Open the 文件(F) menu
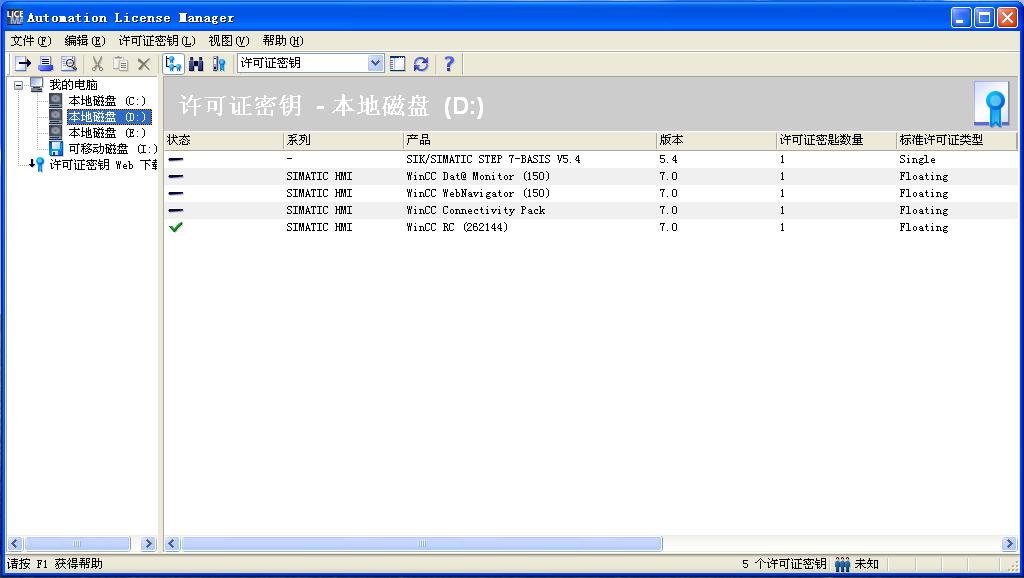Image resolution: width=1024 pixels, height=578 pixels. coord(30,41)
